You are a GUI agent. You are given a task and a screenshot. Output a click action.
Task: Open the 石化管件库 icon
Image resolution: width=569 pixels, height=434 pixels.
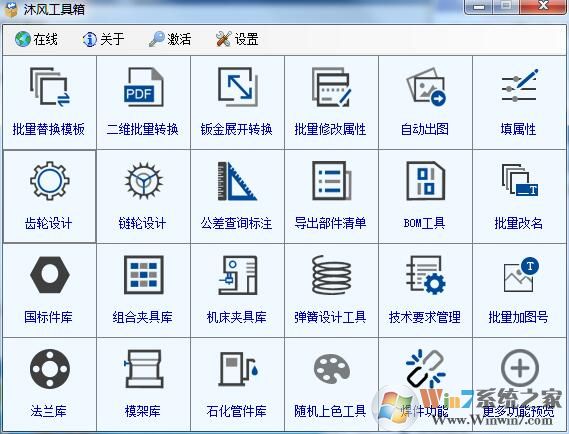(x=238, y=369)
